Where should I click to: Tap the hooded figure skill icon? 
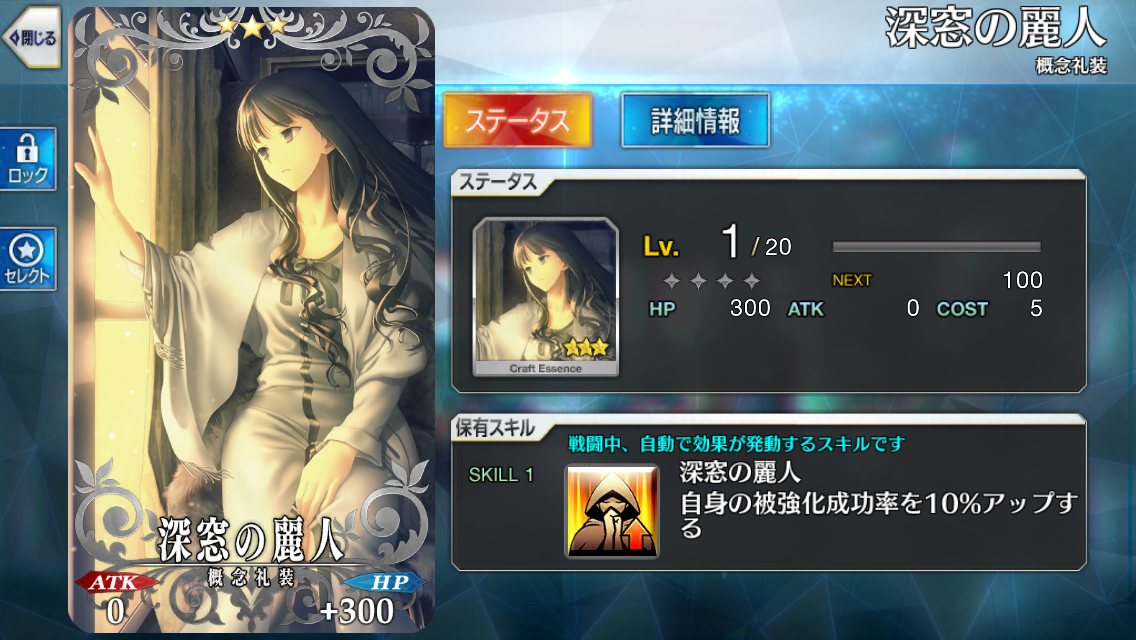pos(612,511)
